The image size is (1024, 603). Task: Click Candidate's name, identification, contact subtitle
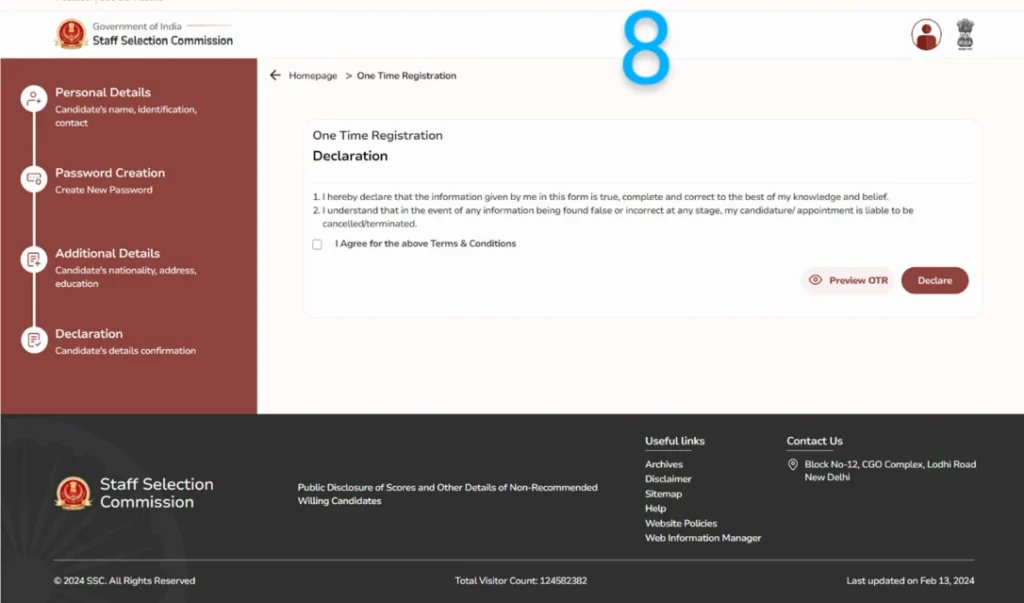(125, 116)
